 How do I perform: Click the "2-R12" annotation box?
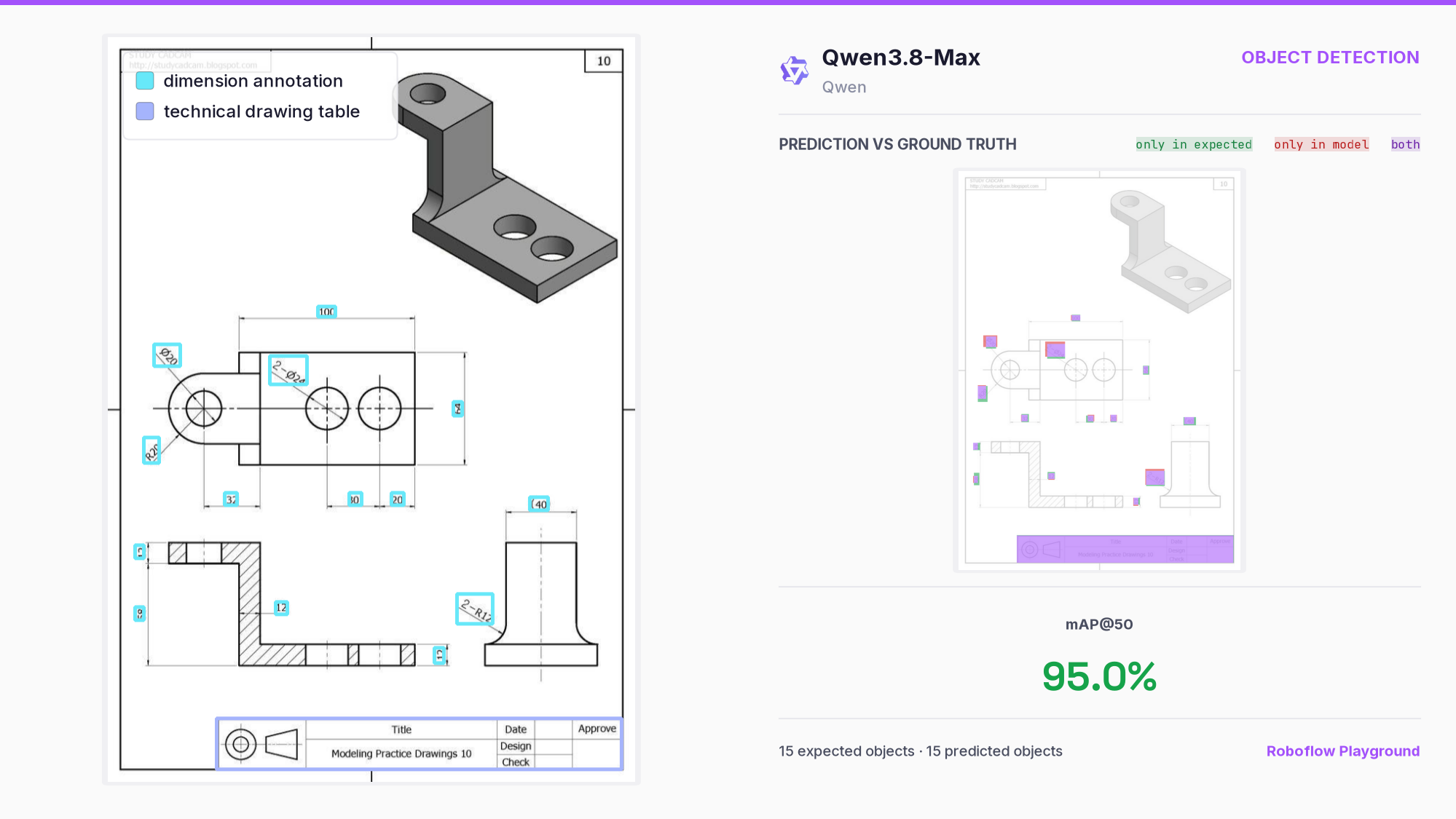coord(475,609)
